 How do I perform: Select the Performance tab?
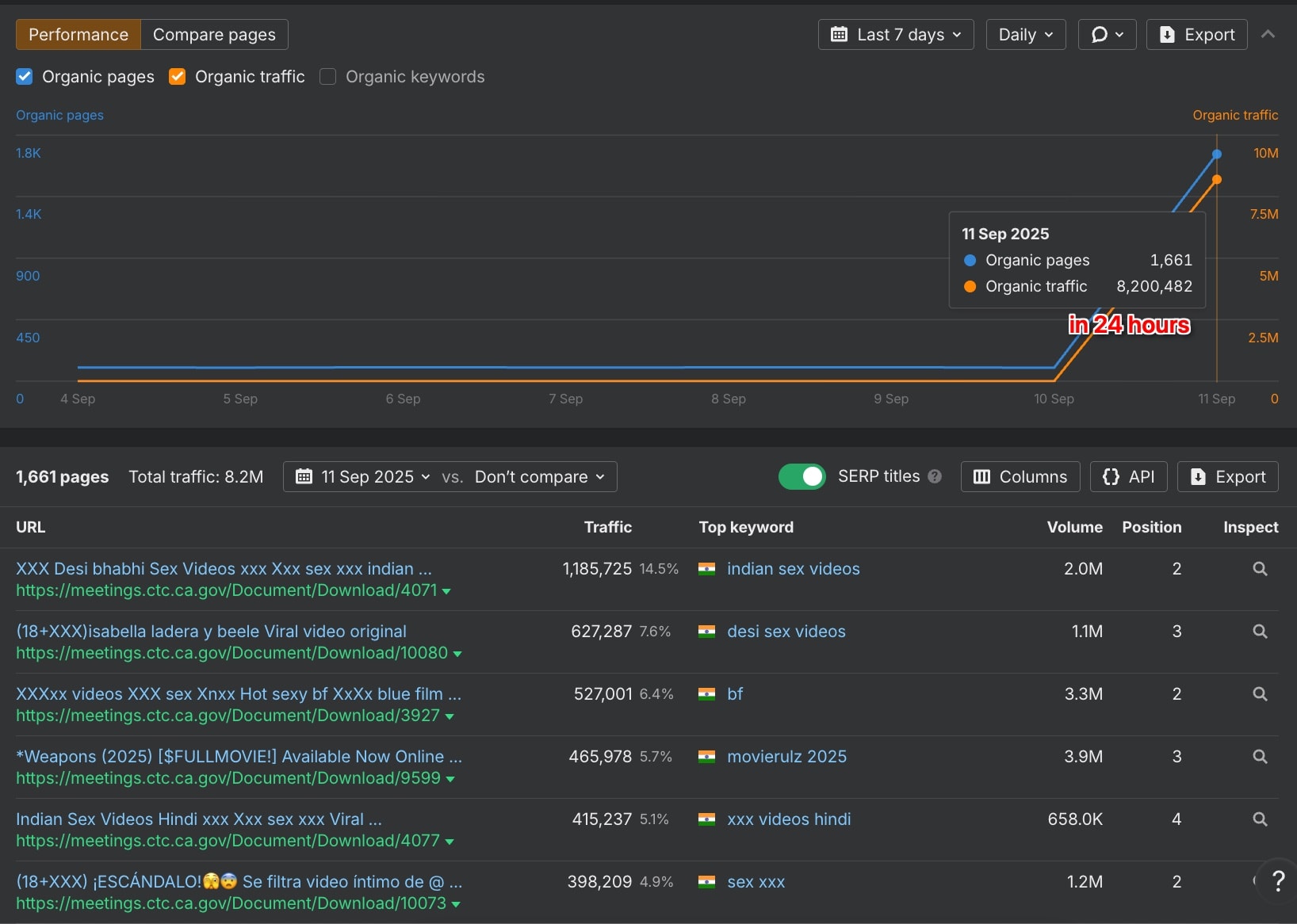coord(78,34)
